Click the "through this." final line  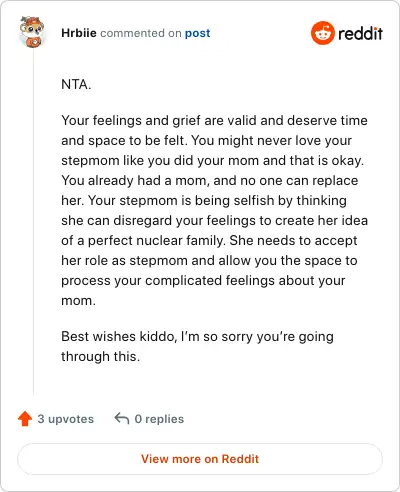(x=100, y=356)
